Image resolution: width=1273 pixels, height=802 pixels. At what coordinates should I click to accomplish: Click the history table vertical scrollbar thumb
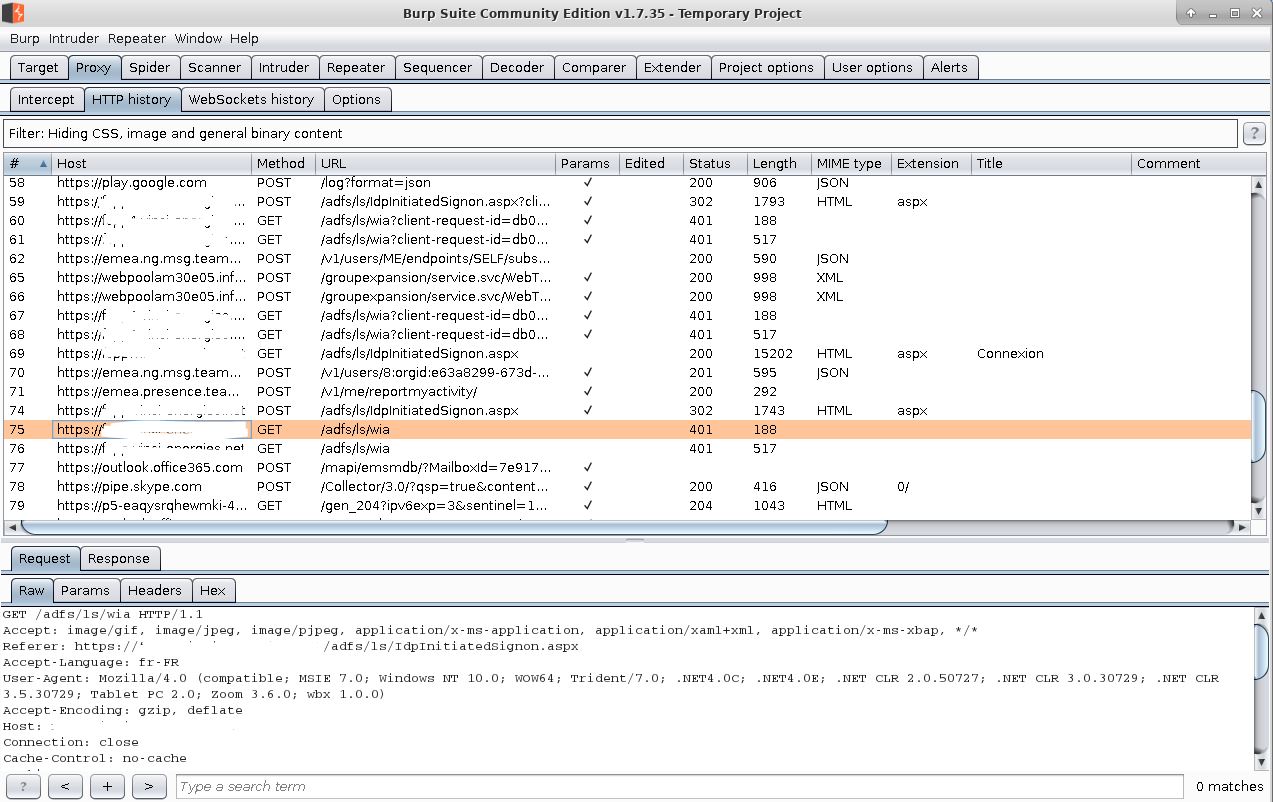click(1258, 425)
